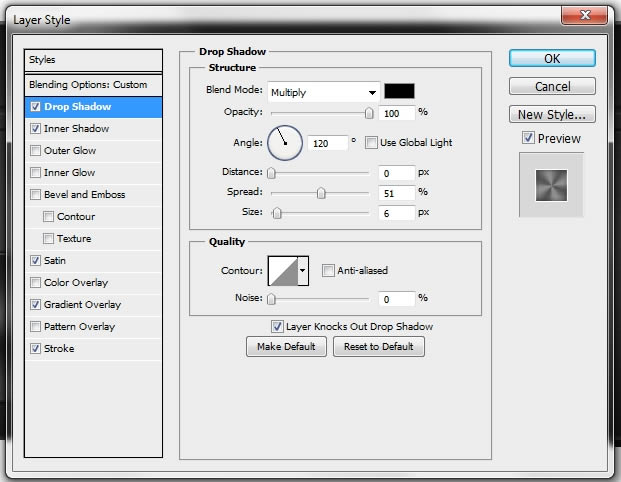Enable the Outer Glow checkbox

36,151
